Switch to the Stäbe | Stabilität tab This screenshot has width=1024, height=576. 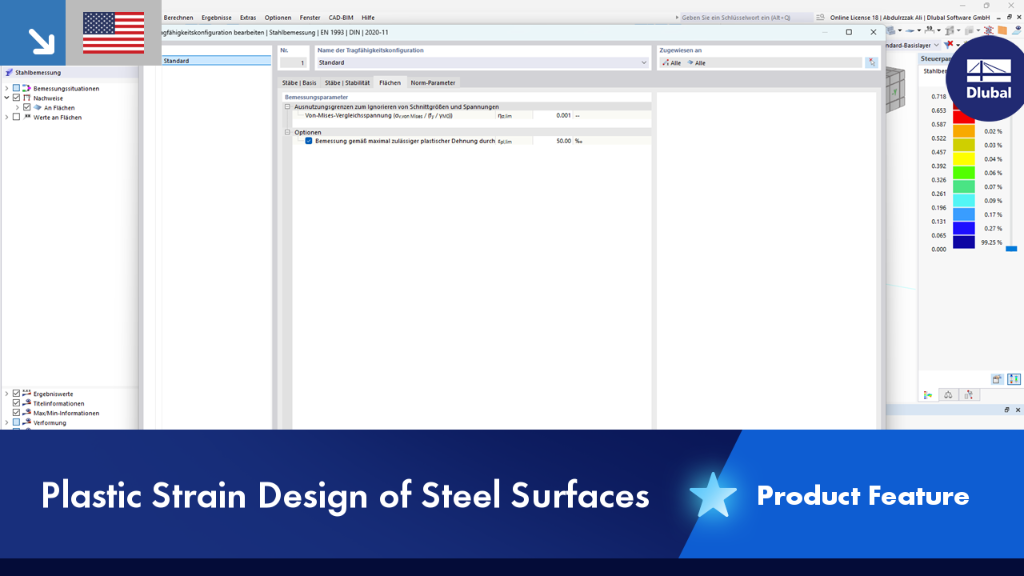point(347,83)
